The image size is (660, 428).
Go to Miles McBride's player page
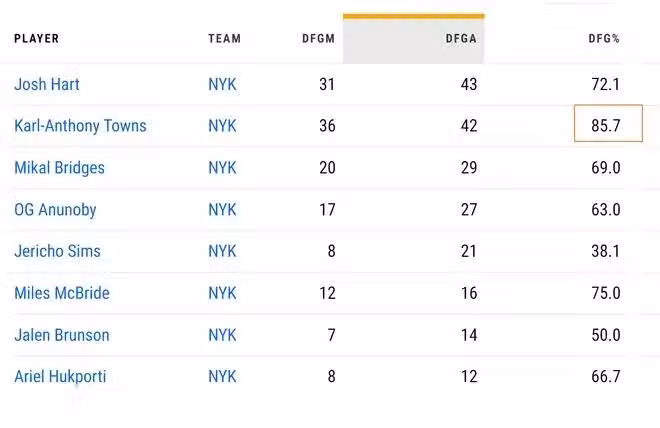[62, 293]
